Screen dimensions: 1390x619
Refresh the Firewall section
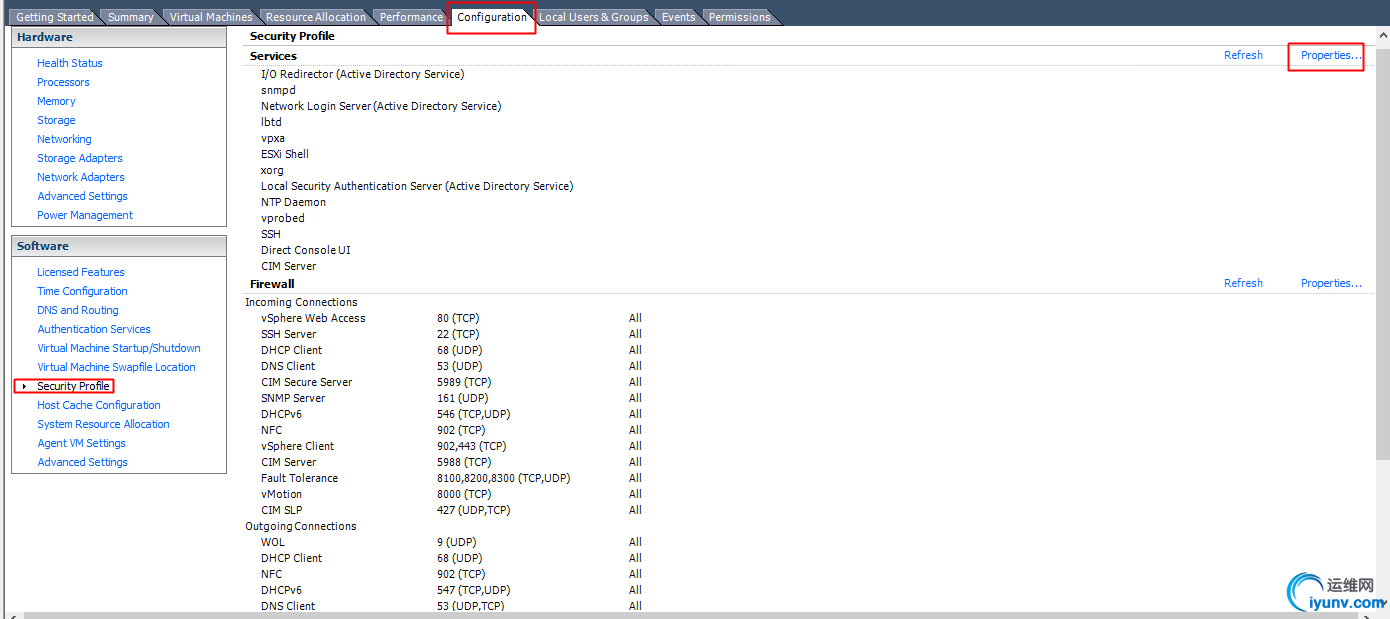pyautogui.click(x=1243, y=283)
